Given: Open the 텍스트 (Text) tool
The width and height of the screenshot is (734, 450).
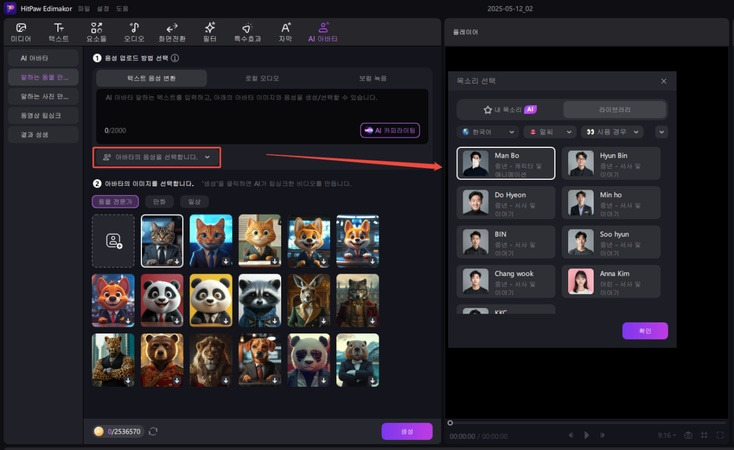Looking at the screenshot, I should [x=59, y=32].
